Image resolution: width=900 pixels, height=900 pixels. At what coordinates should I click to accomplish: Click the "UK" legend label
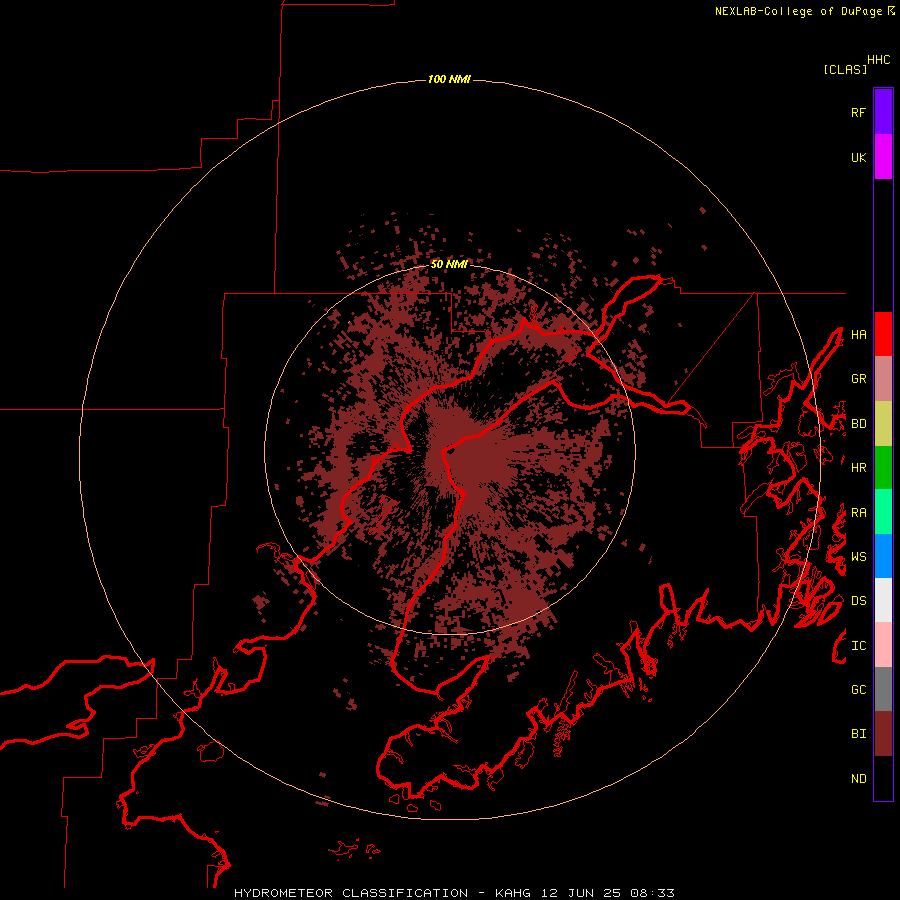(858, 157)
